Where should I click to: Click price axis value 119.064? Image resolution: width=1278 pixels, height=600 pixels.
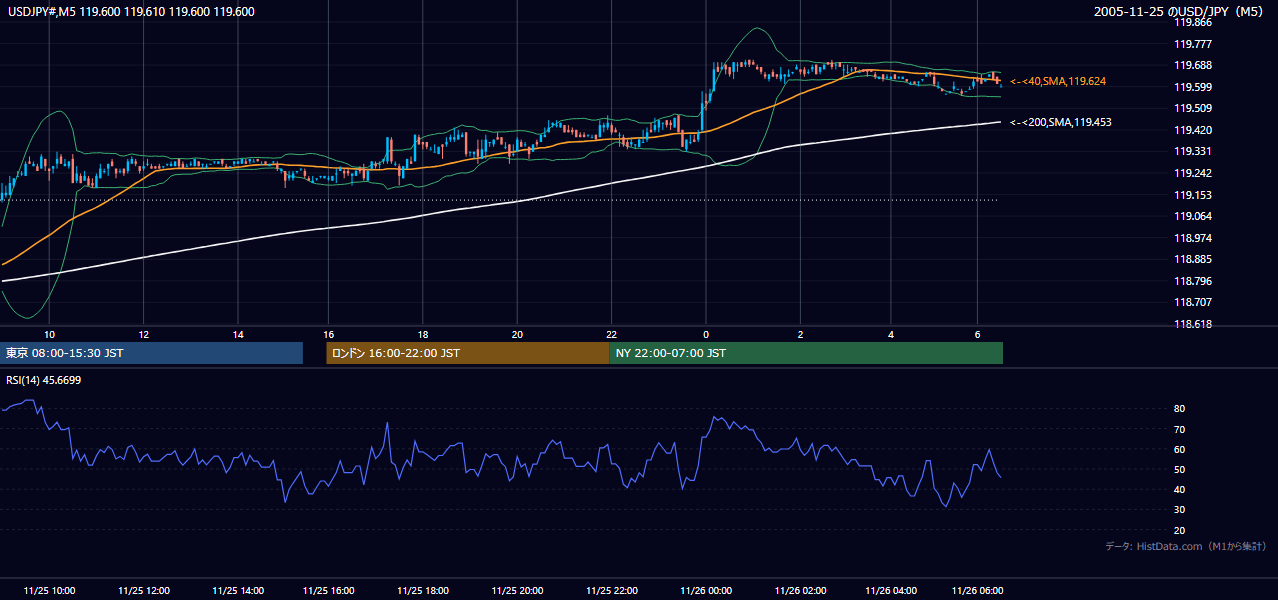[x=1193, y=216]
